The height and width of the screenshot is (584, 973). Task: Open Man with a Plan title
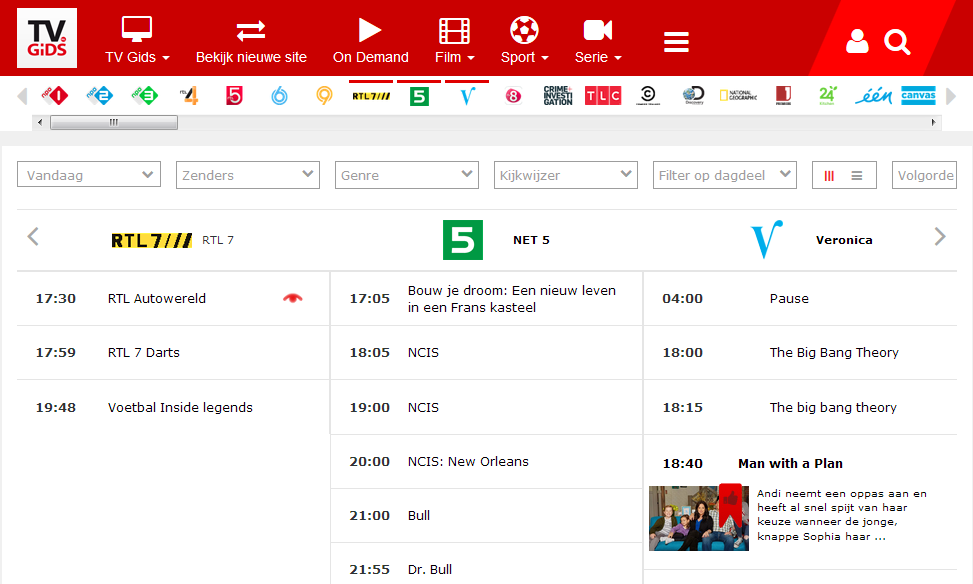point(791,463)
